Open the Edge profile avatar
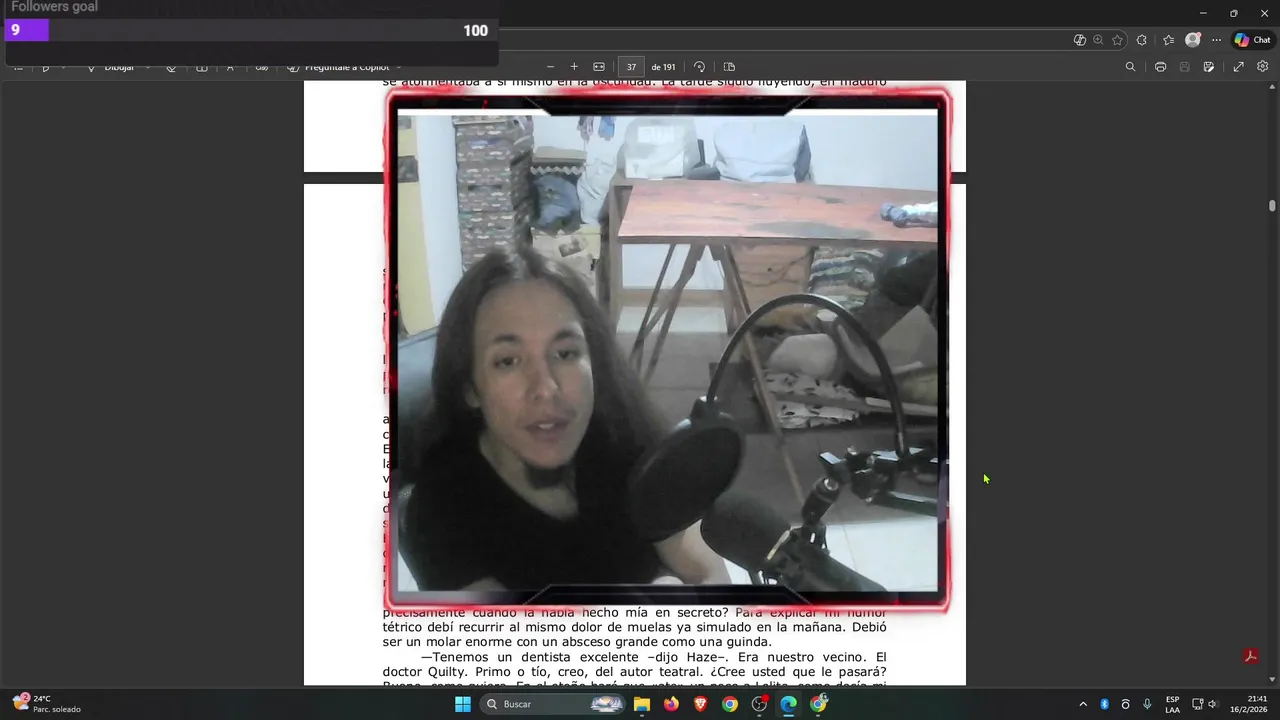The image size is (1280, 720). click(x=1192, y=40)
